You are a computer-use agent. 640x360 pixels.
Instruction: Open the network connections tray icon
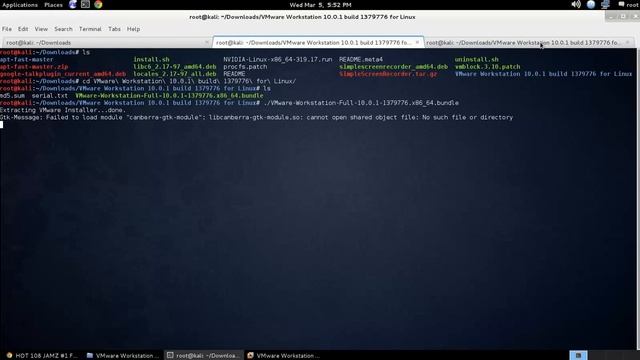(x=605, y=4)
